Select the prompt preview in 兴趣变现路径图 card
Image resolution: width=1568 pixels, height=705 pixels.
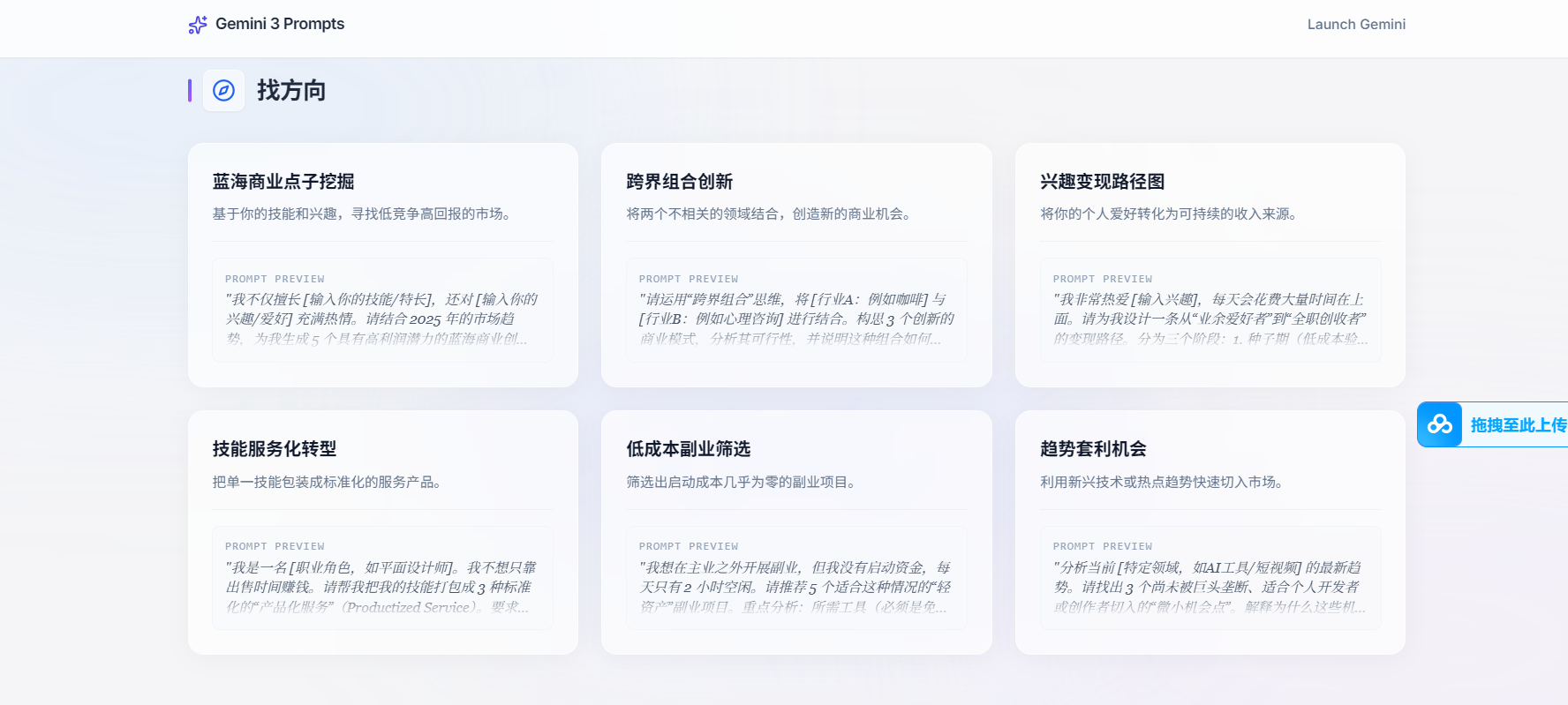1210,310
